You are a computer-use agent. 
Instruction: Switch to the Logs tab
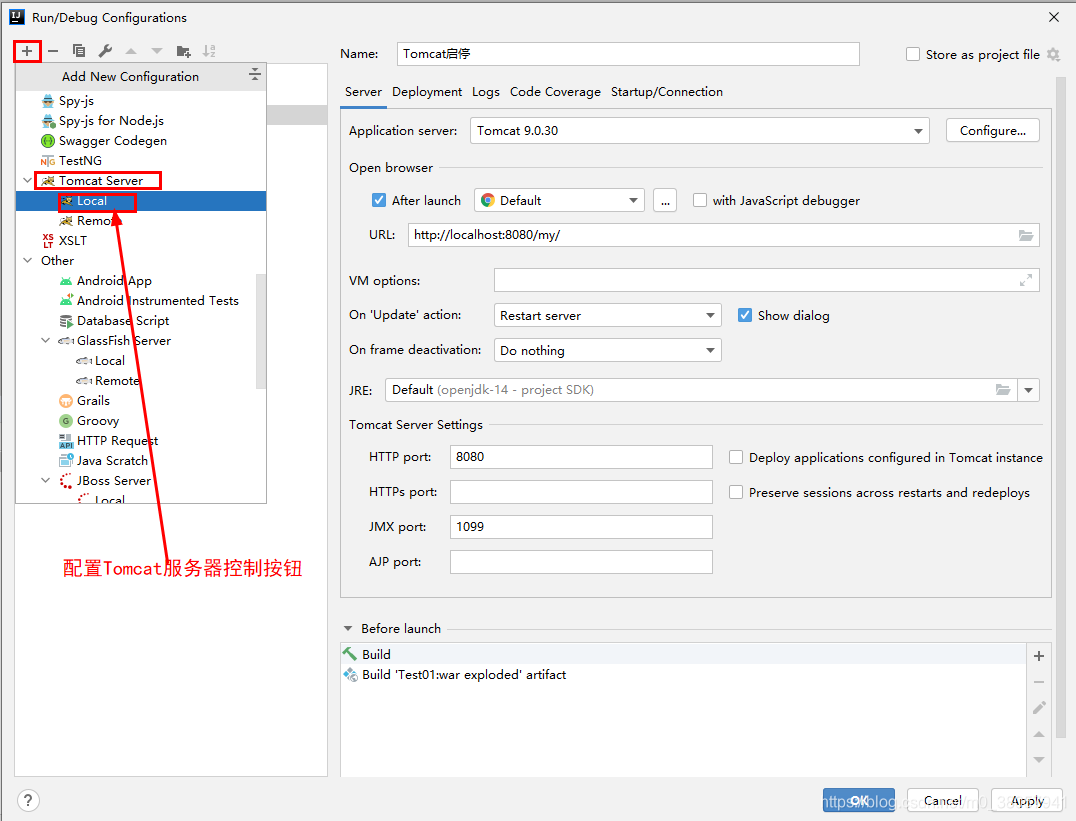coord(485,92)
